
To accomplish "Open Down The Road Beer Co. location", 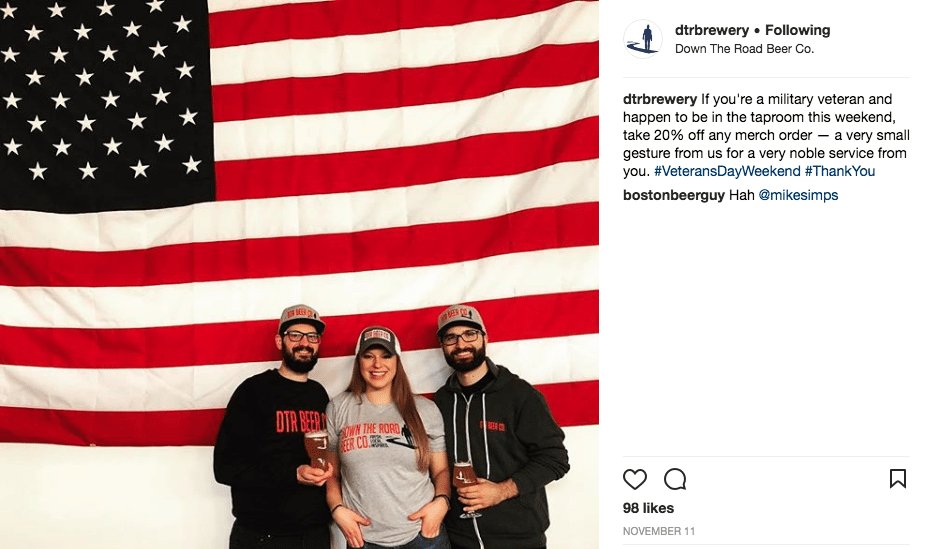I will [x=744, y=49].
